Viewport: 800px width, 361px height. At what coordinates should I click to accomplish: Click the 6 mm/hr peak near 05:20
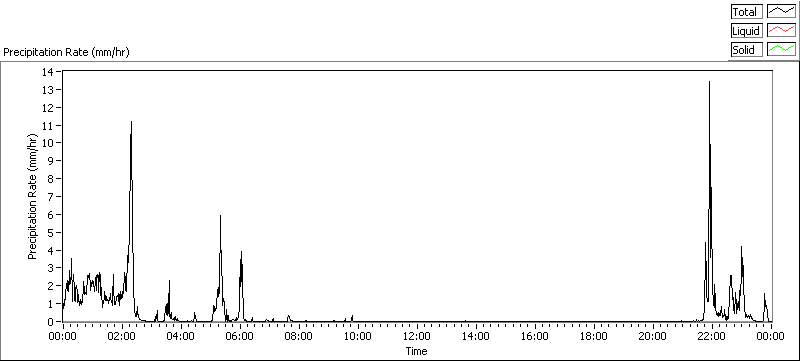pos(220,215)
